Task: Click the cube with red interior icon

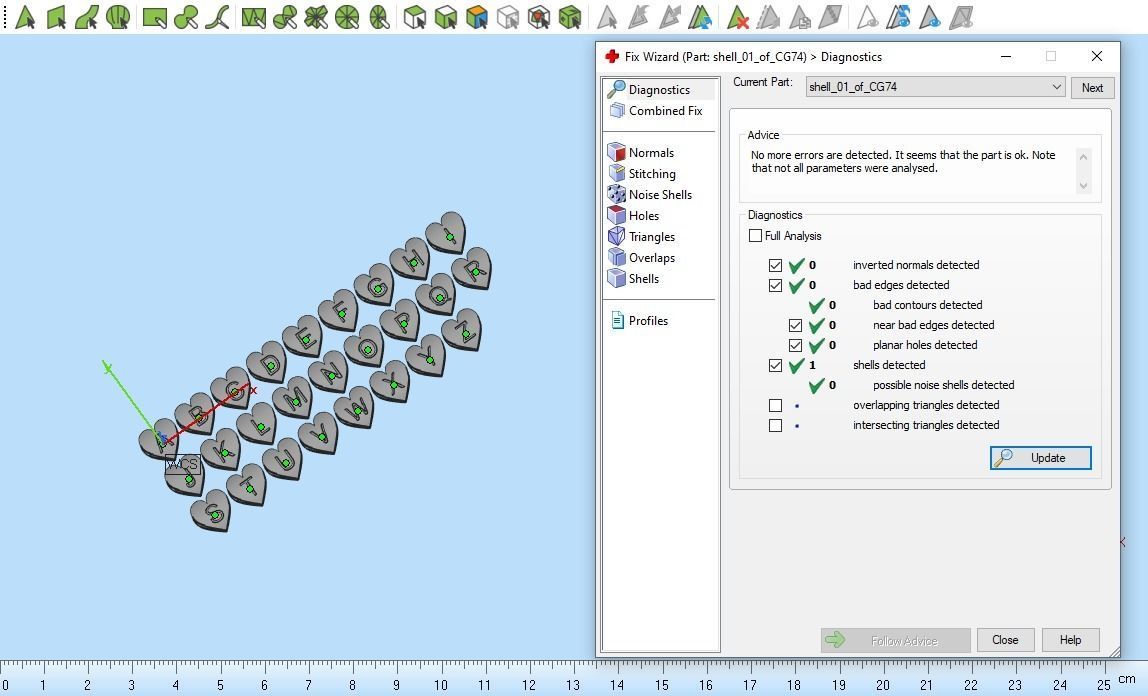Action: [539, 16]
